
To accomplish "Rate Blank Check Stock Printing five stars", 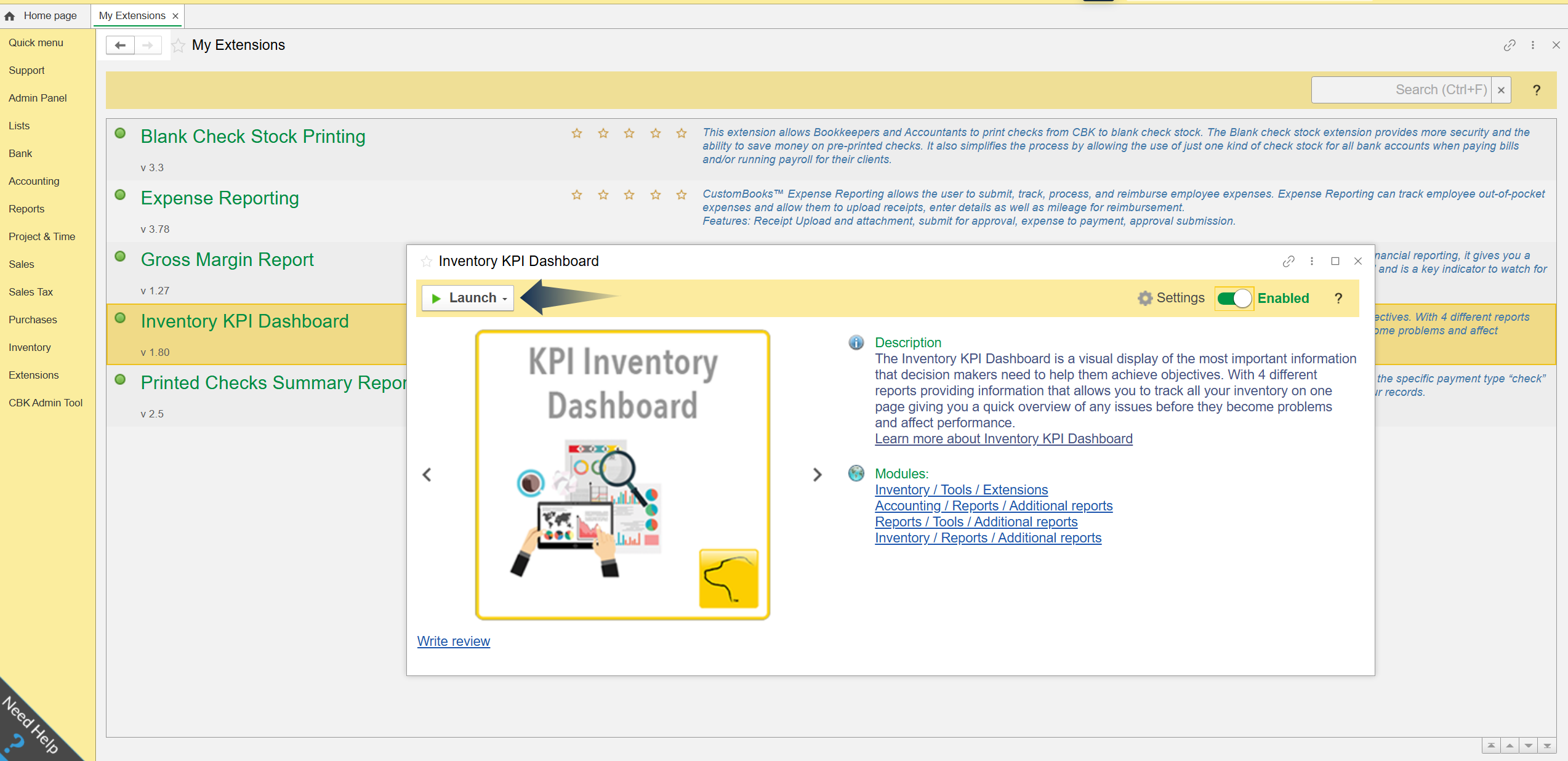I will [681, 133].
